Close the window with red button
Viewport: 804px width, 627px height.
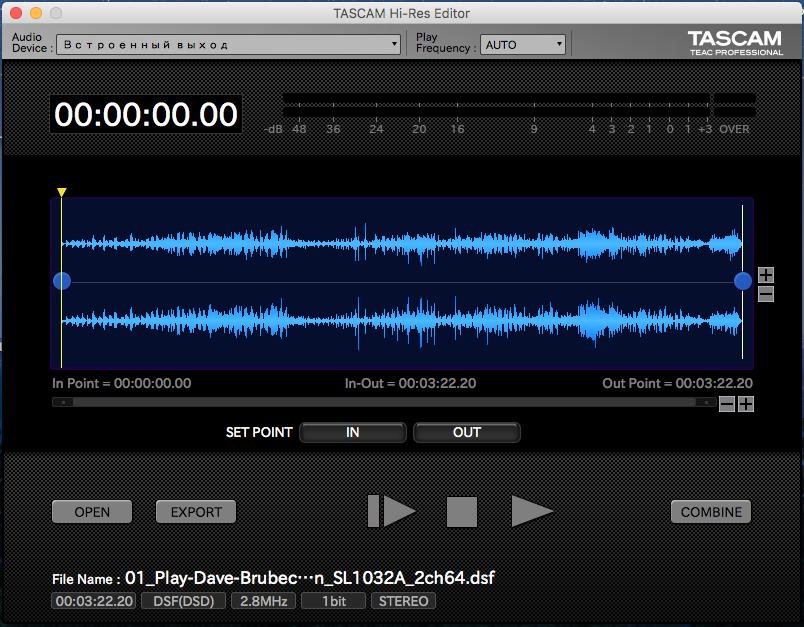pyautogui.click(x=16, y=13)
